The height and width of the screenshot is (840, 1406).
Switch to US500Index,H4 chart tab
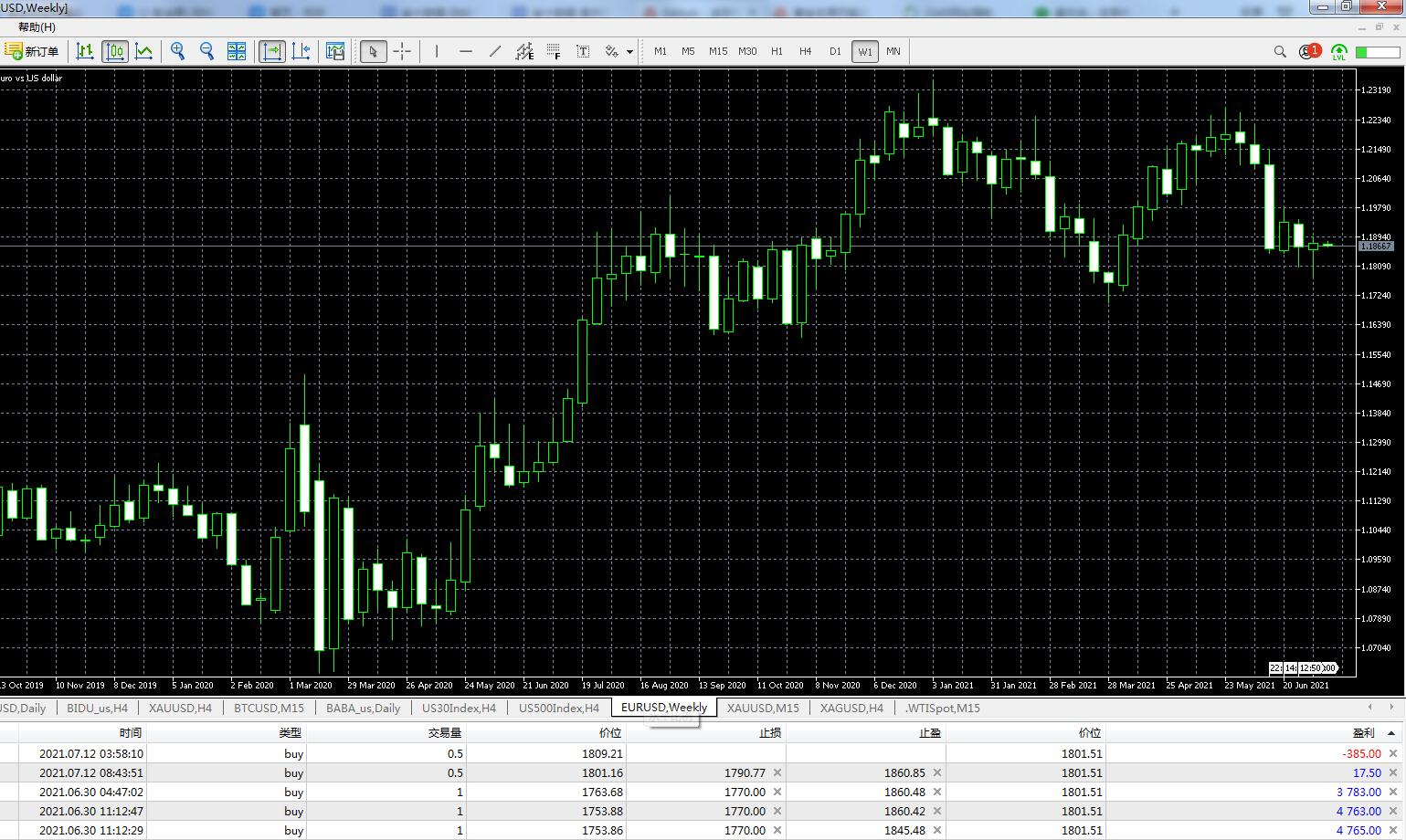[559, 708]
